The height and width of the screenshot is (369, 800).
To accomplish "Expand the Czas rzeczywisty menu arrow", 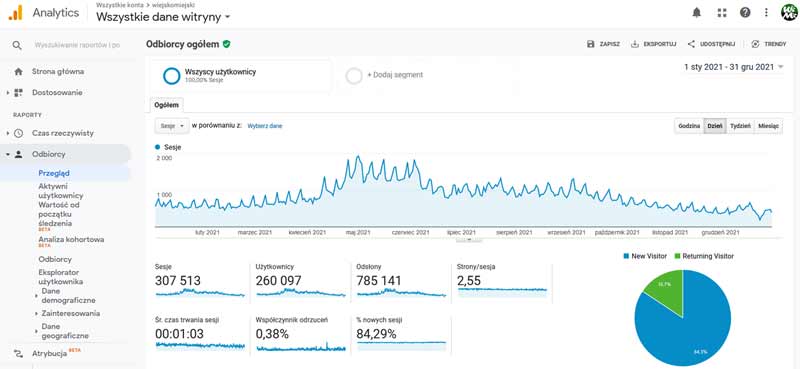I will (8, 133).
